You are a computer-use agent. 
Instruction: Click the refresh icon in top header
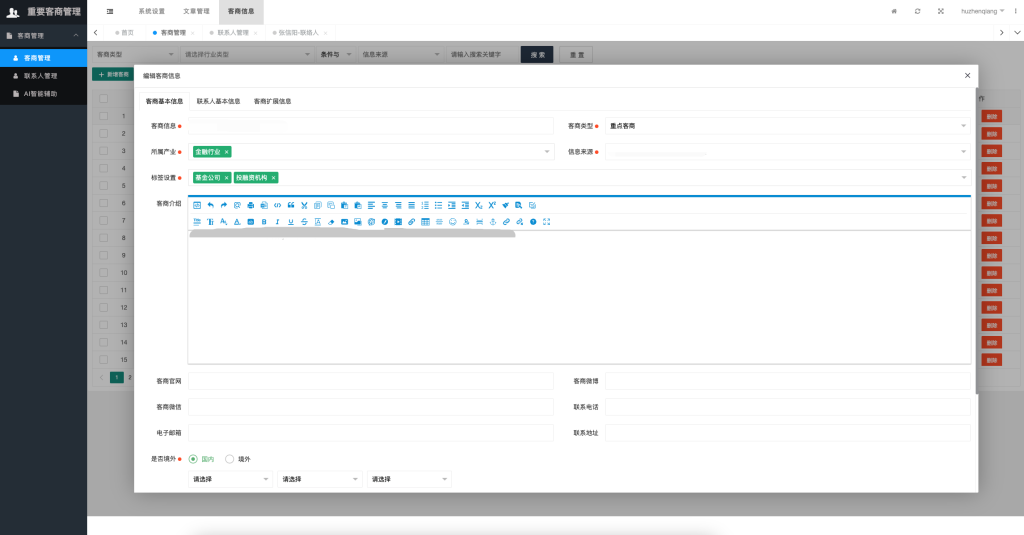[x=917, y=11]
